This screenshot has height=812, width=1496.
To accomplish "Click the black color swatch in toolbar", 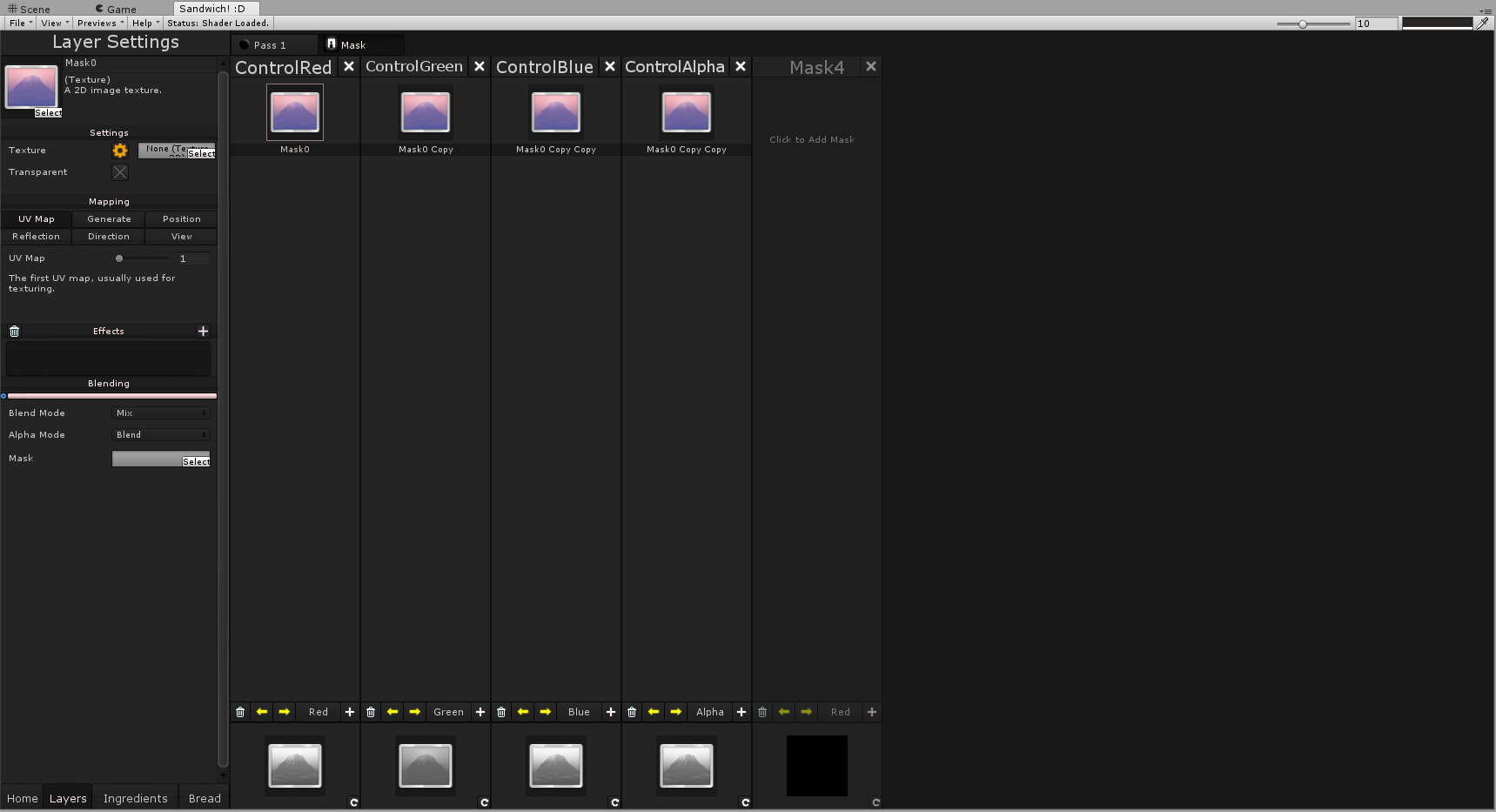I will 1438,23.
